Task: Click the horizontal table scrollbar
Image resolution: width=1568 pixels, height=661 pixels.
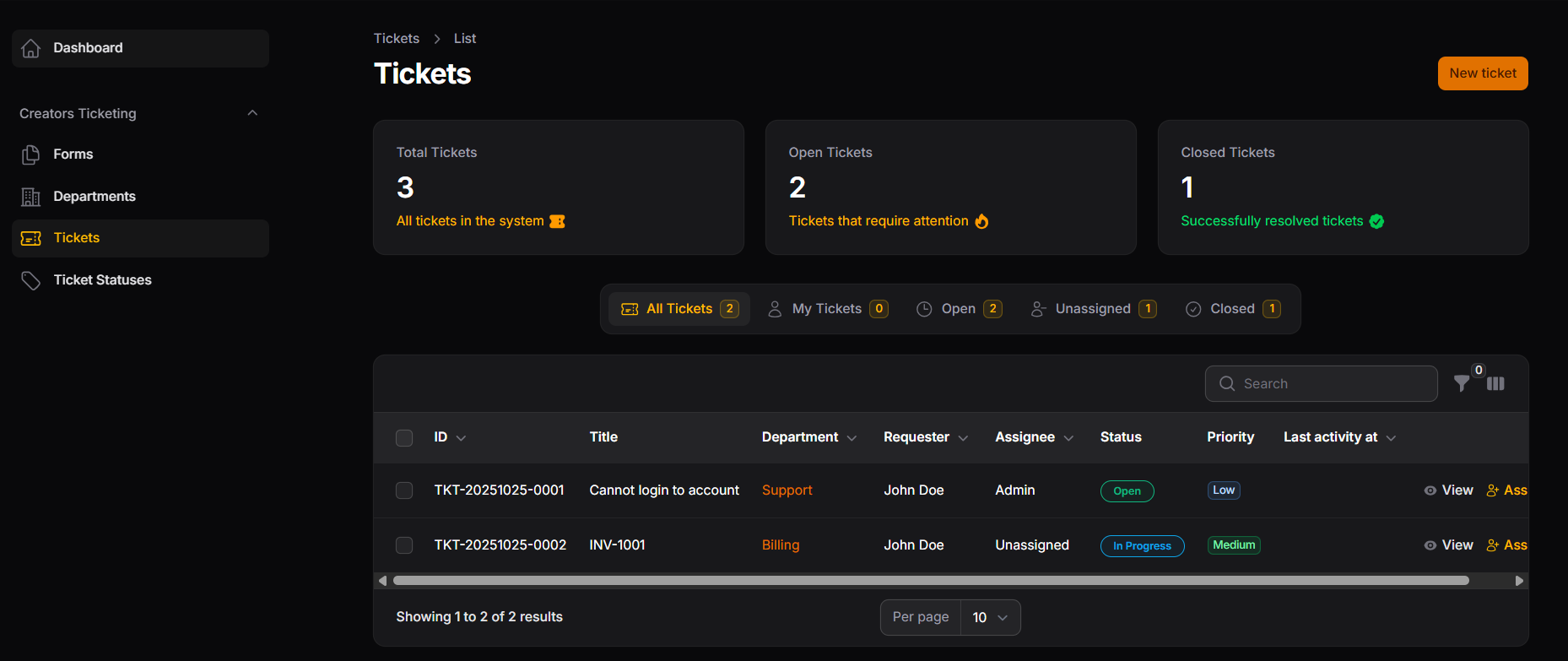Action: point(930,581)
